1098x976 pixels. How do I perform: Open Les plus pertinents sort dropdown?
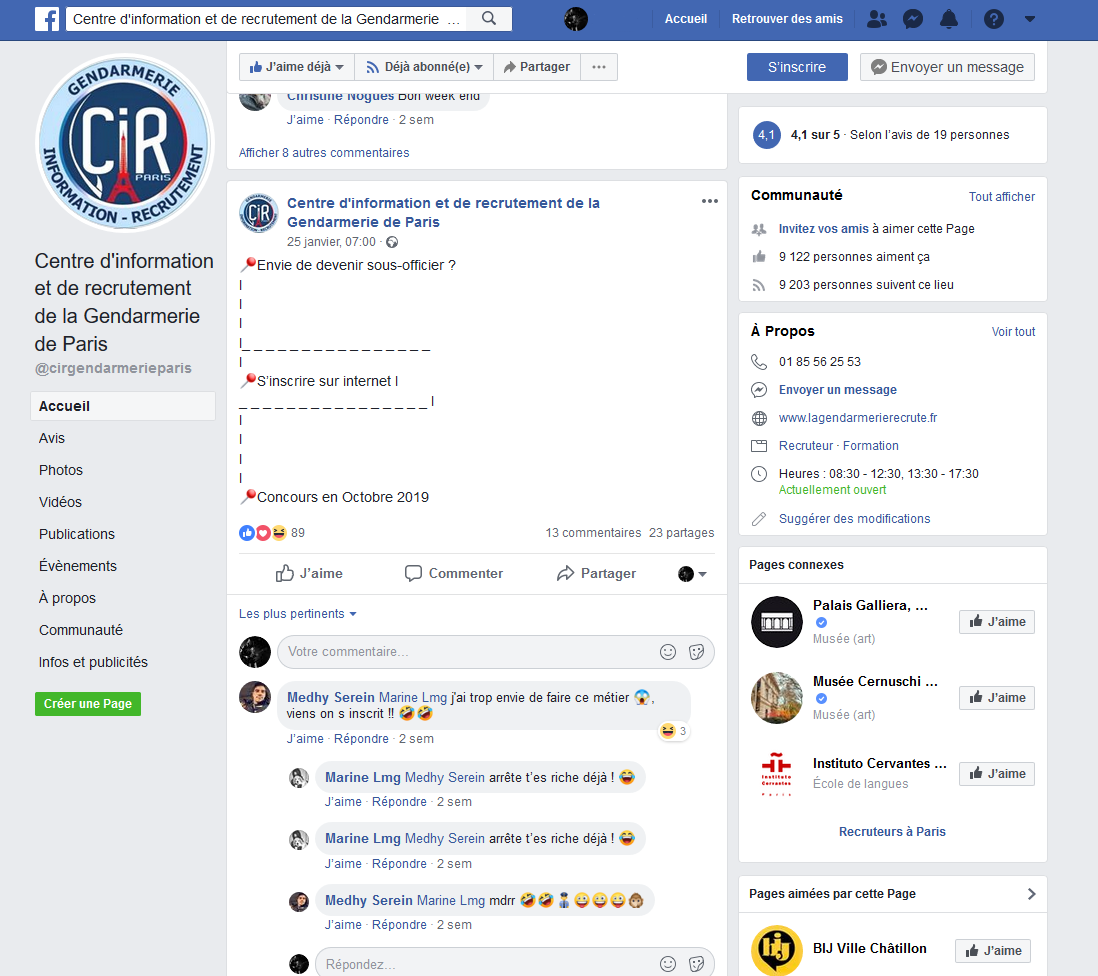(x=298, y=614)
